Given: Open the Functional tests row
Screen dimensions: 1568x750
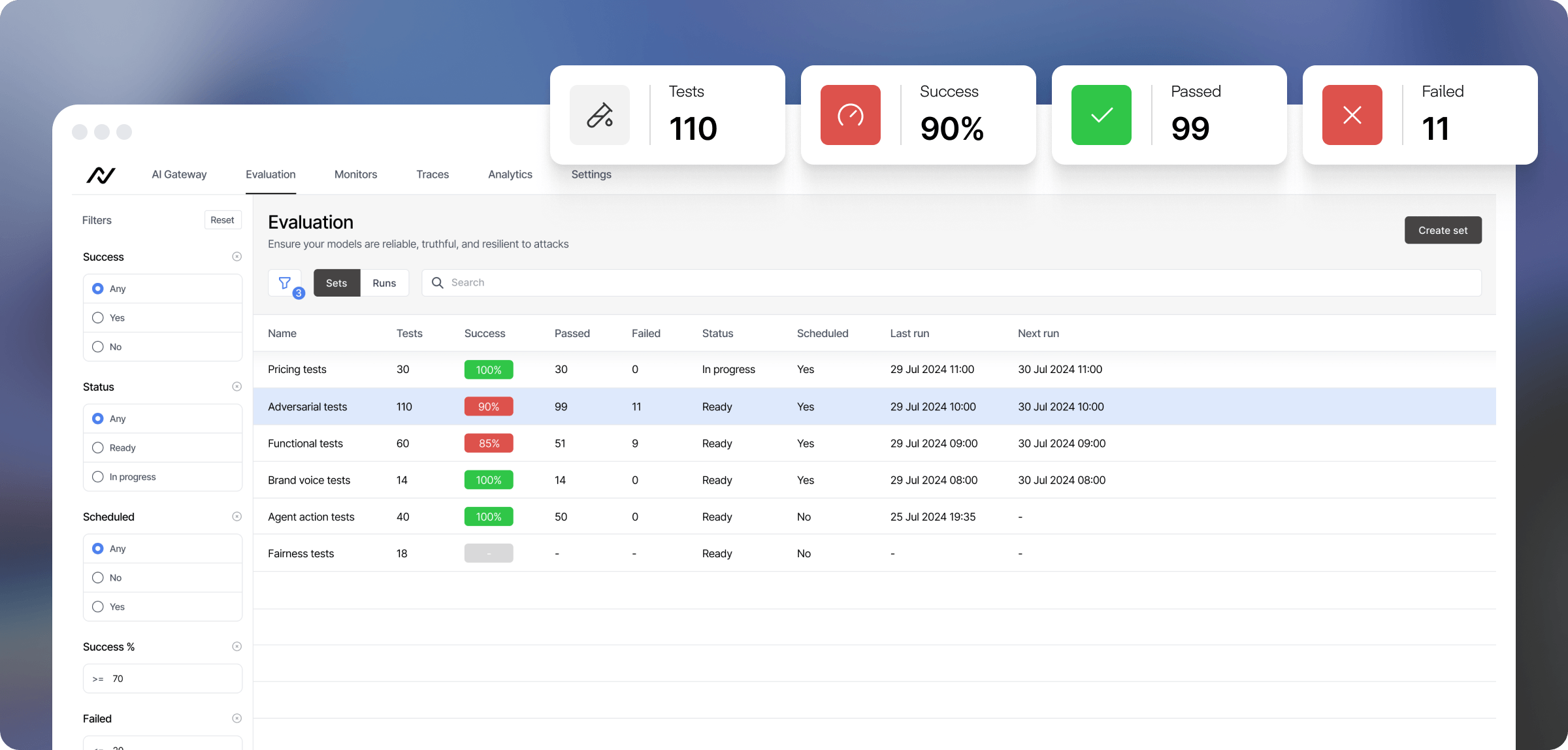Looking at the screenshot, I should (875, 444).
